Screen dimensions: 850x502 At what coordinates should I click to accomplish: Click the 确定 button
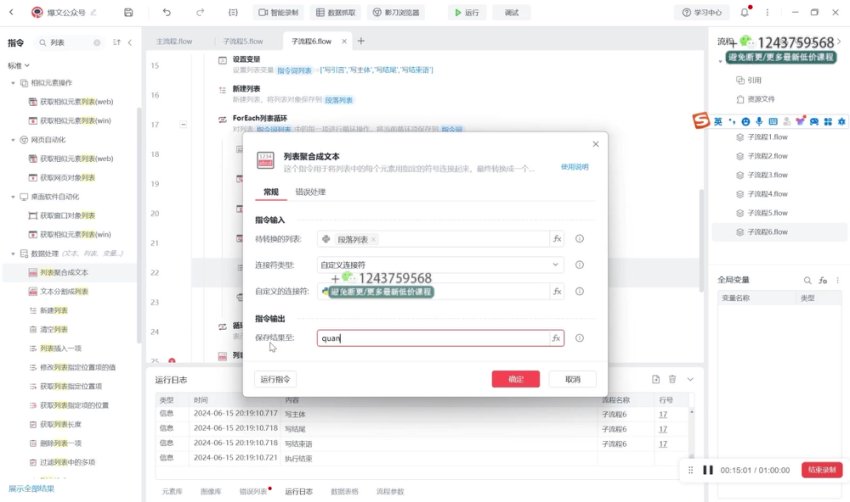[516, 379]
